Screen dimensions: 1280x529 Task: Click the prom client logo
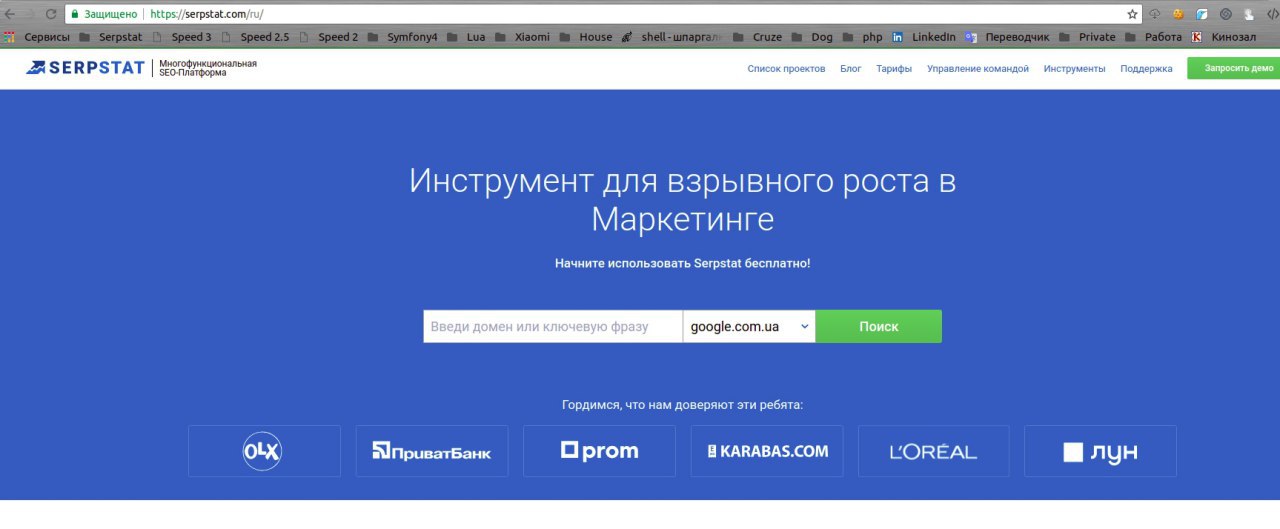(x=599, y=451)
